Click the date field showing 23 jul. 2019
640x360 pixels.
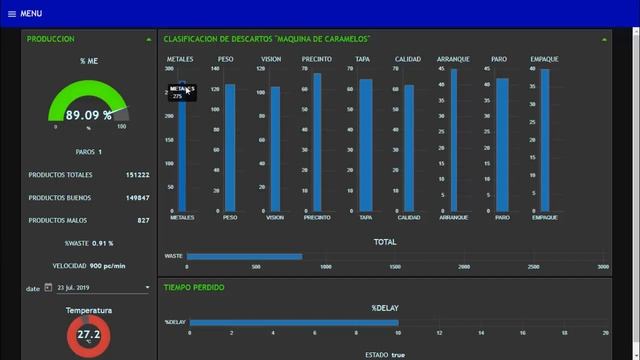coord(103,288)
